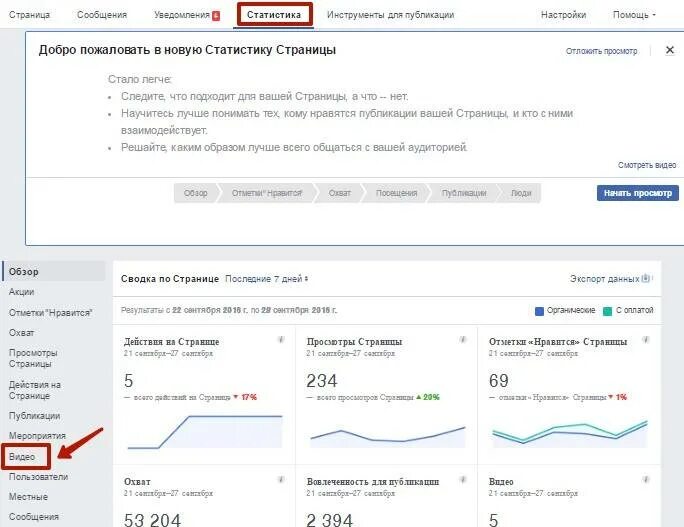
Task: Click the Отложить просмотр link
Action: coord(601,51)
